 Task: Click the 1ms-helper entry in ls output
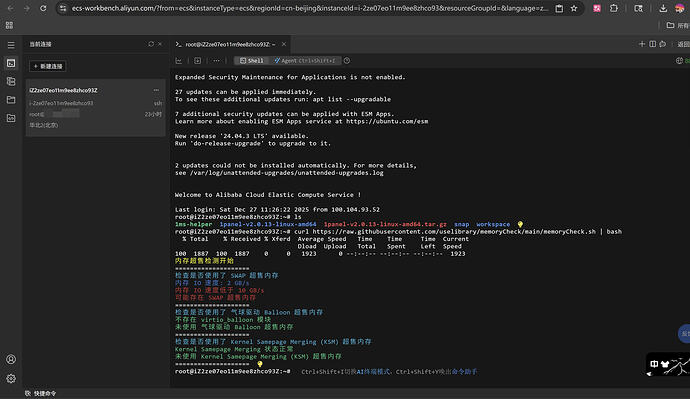[193, 224]
